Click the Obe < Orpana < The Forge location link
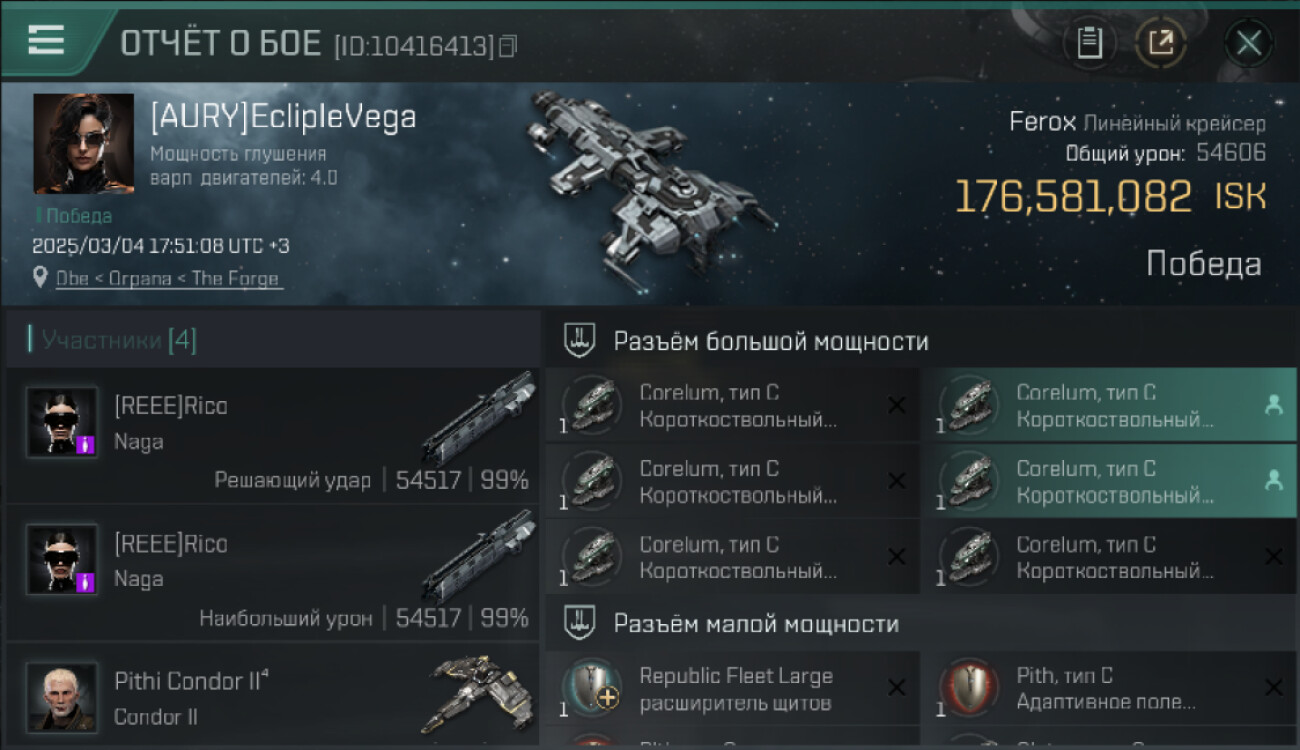 coord(167,278)
